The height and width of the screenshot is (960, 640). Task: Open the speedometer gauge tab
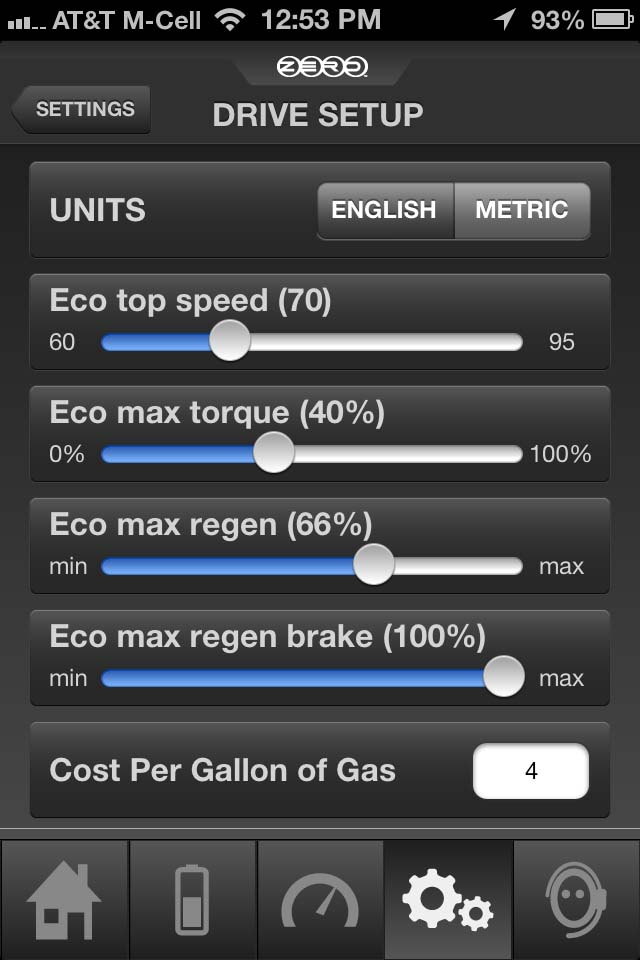320,899
